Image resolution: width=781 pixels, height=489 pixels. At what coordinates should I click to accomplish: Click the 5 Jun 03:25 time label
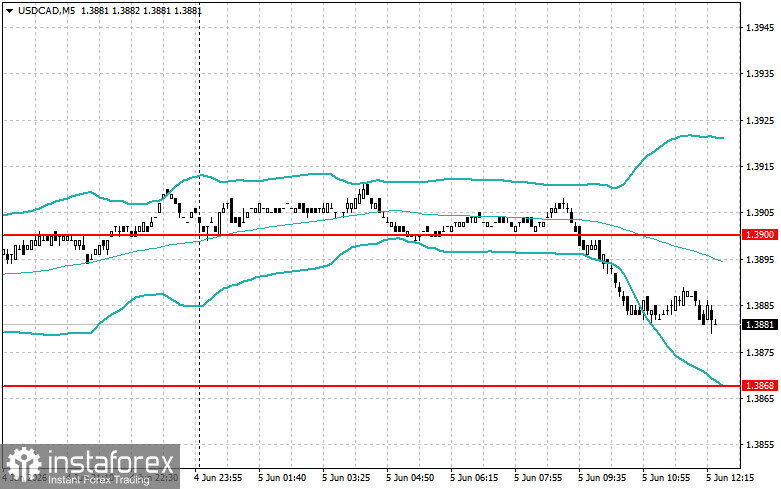(346, 478)
